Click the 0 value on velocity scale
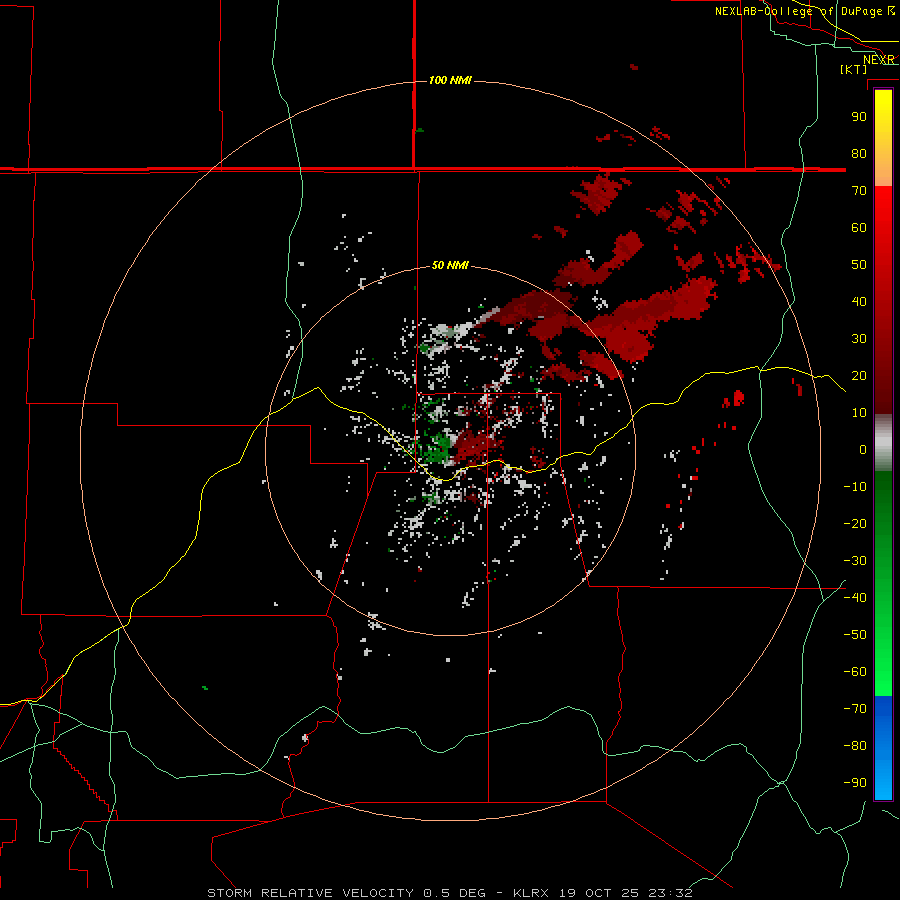The height and width of the screenshot is (900, 900). click(x=863, y=450)
